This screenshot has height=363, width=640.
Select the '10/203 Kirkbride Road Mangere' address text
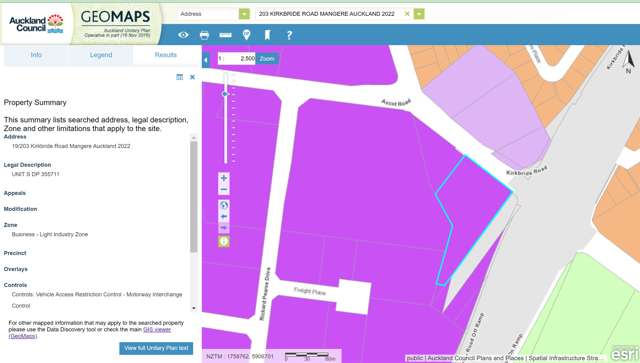(x=71, y=146)
